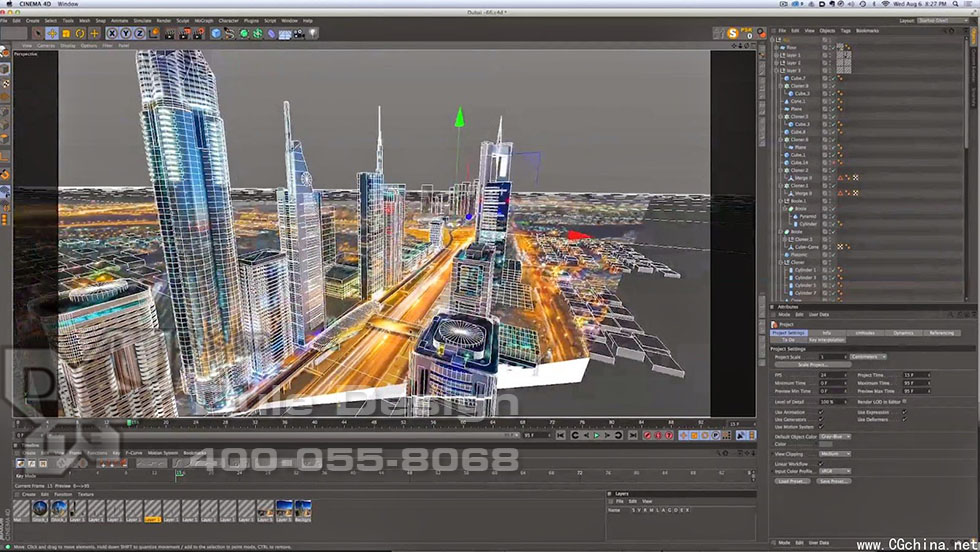The width and height of the screenshot is (980, 552).
Task: Switch to the Dynamics tab
Action: point(903,333)
